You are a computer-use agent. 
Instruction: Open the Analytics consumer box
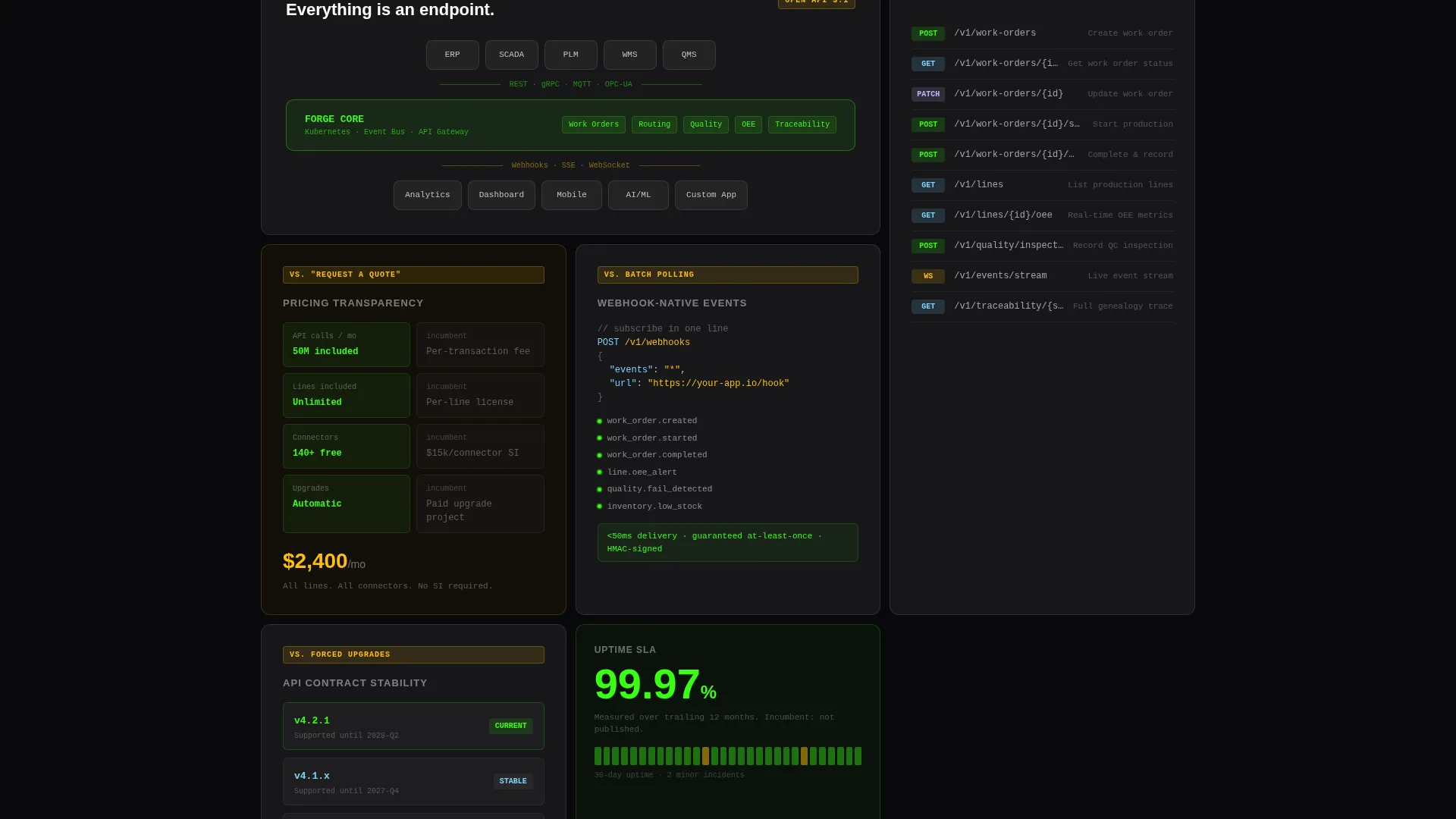coord(427,195)
